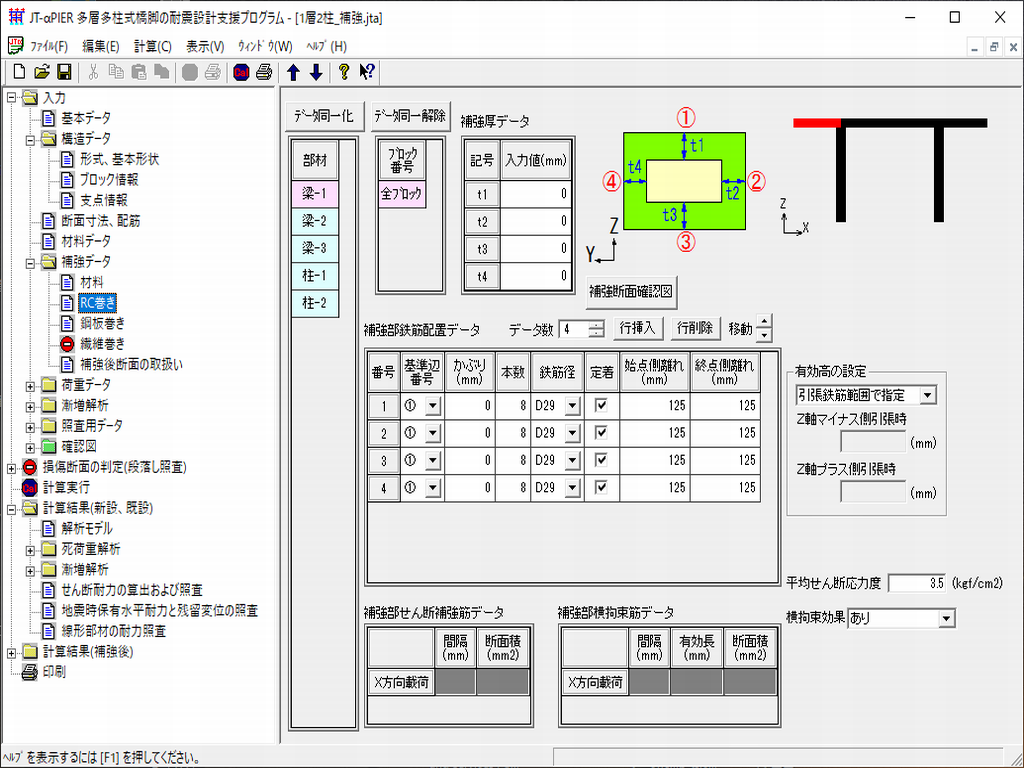
Task: Open the 有効高の設定 dropdown
Action: pos(927,396)
